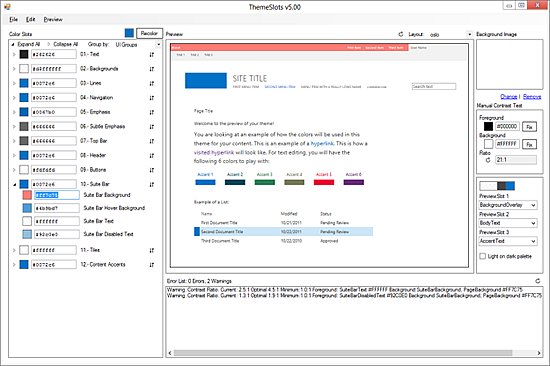Recalculate the contrast Ratio with its refresh icon
This screenshot has height=366, width=550.
(488, 160)
